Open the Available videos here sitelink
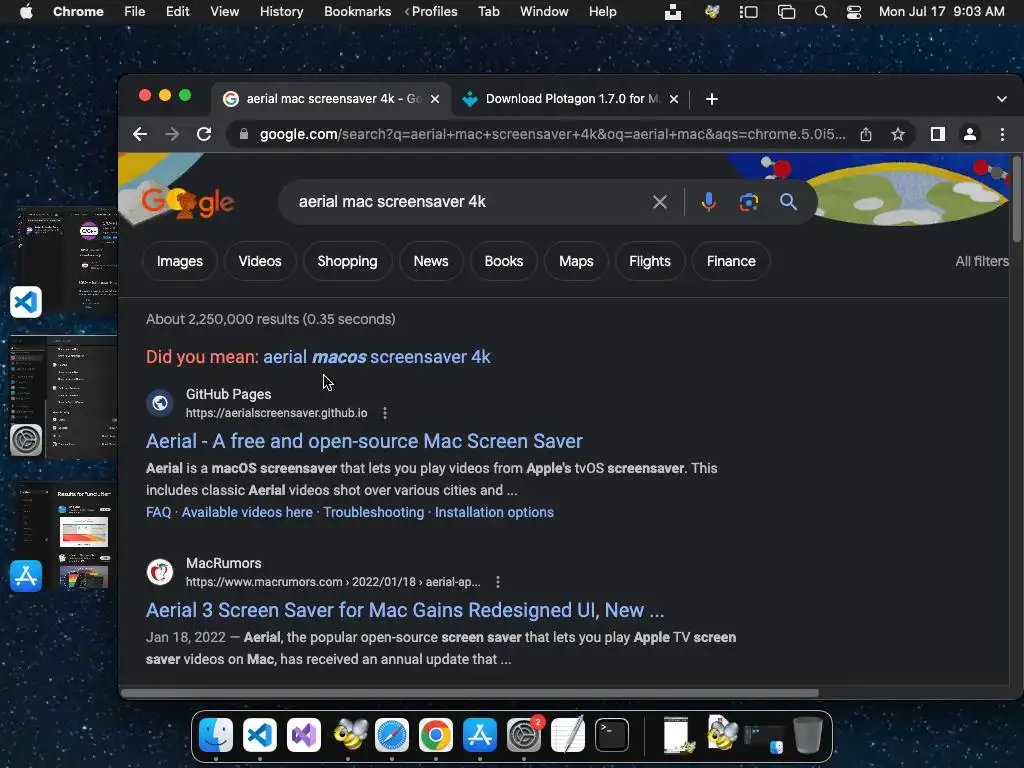 pos(247,513)
